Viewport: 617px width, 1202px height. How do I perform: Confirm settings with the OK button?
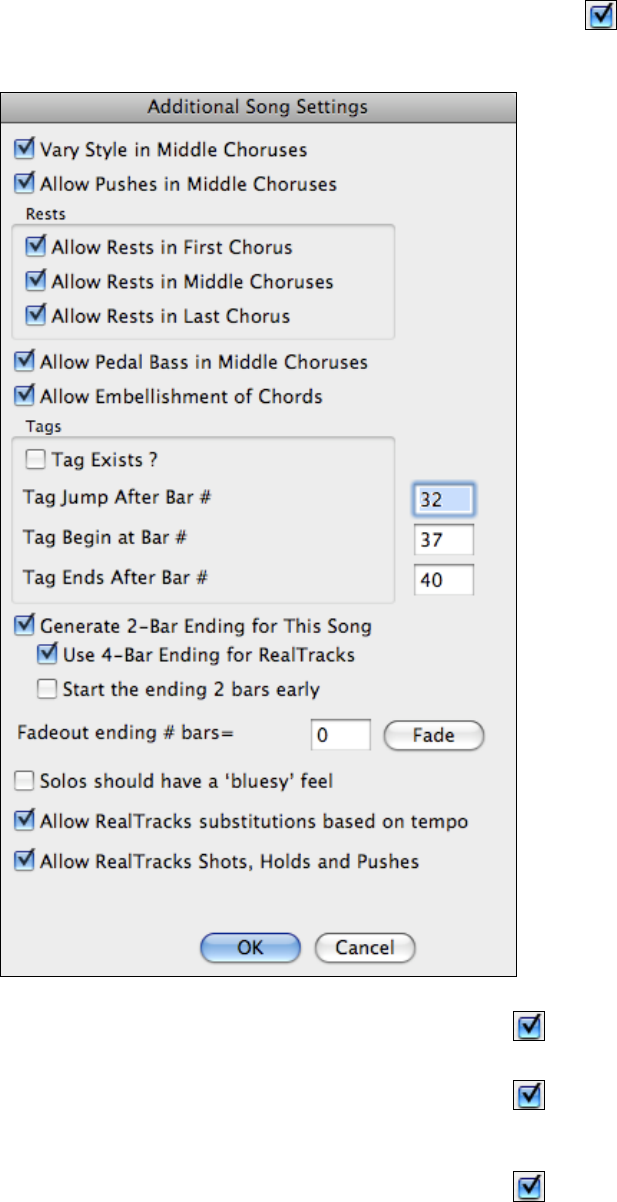click(250, 947)
